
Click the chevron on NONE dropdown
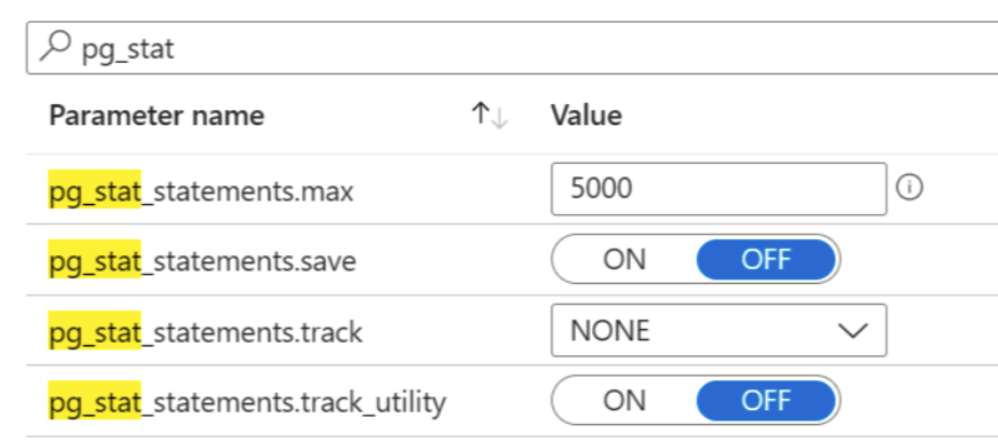click(852, 330)
